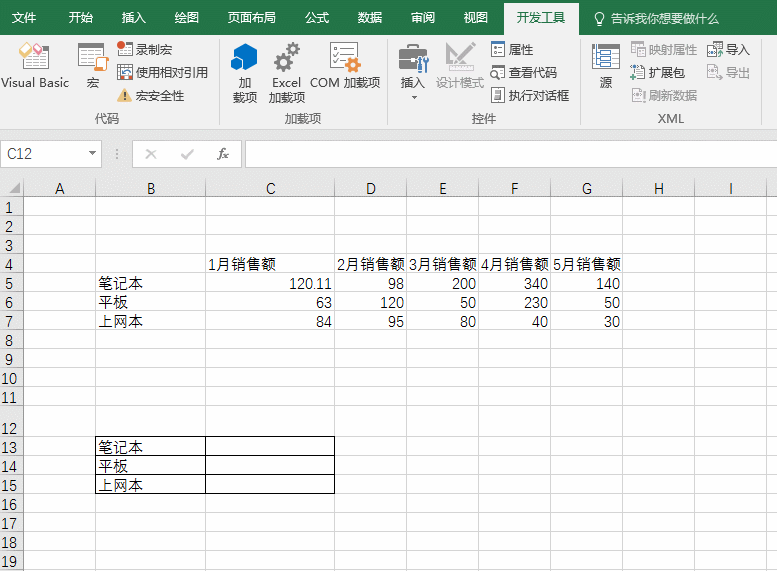
Task: Click 映射属性 map properties
Action: pyautogui.click(x=664, y=50)
